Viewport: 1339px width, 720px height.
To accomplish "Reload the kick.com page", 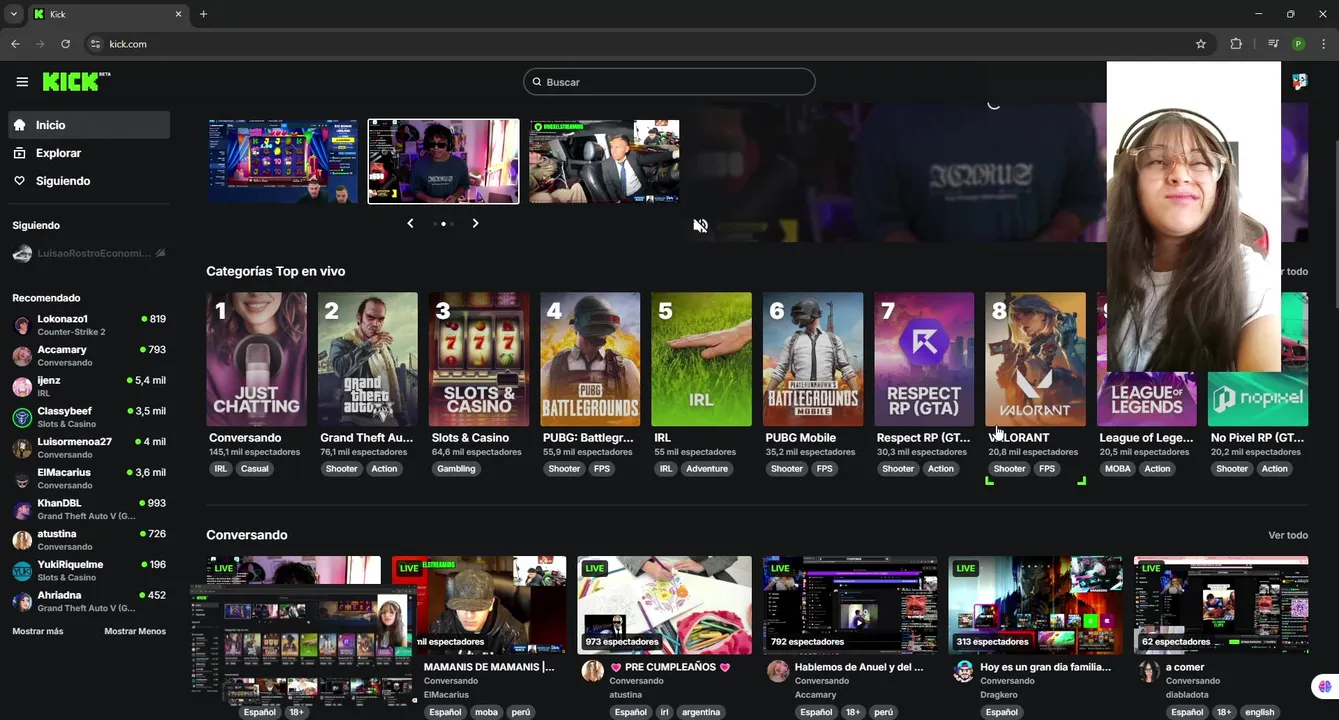I will (x=66, y=44).
